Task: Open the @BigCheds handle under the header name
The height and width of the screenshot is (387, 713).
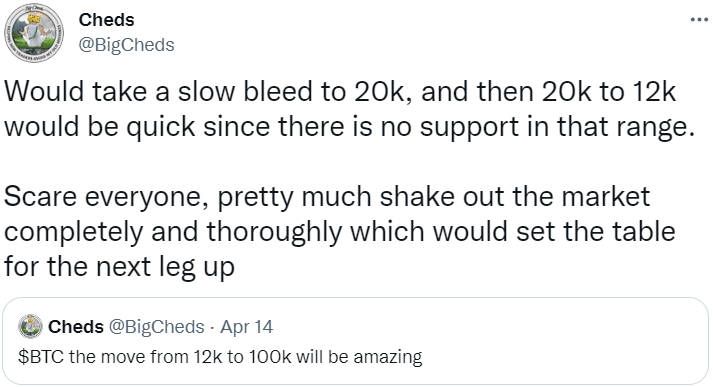Action: click(126, 45)
